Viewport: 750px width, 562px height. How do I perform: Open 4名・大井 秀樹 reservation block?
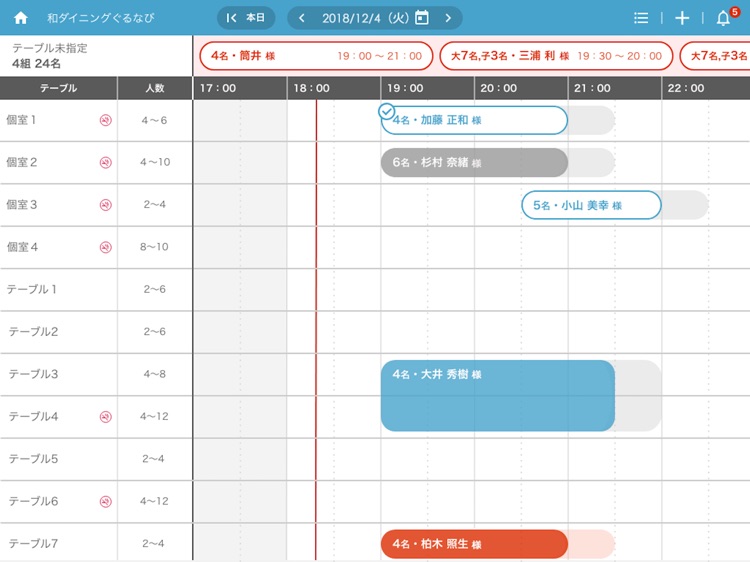coord(498,396)
